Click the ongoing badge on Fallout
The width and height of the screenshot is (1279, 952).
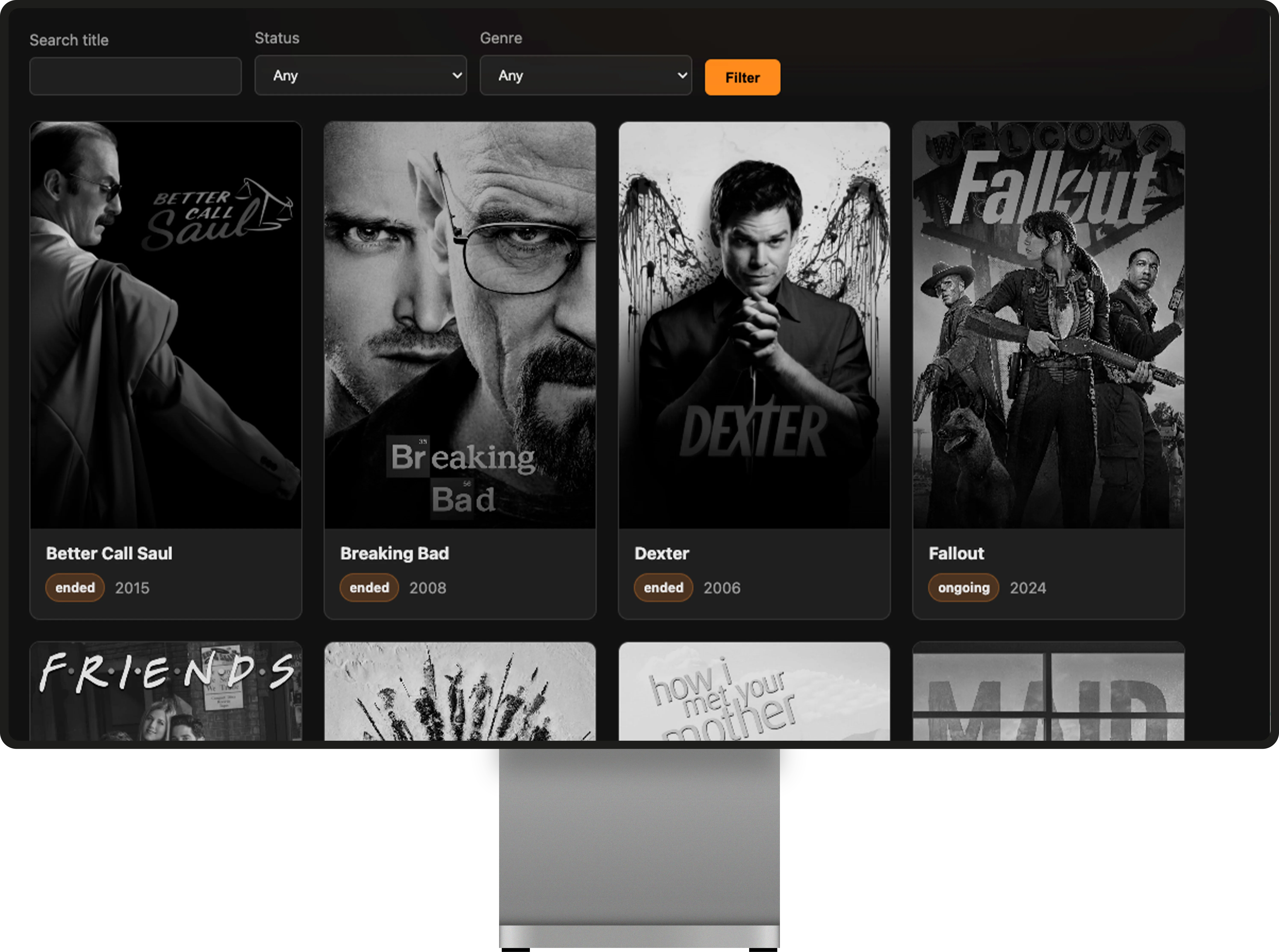[963, 587]
